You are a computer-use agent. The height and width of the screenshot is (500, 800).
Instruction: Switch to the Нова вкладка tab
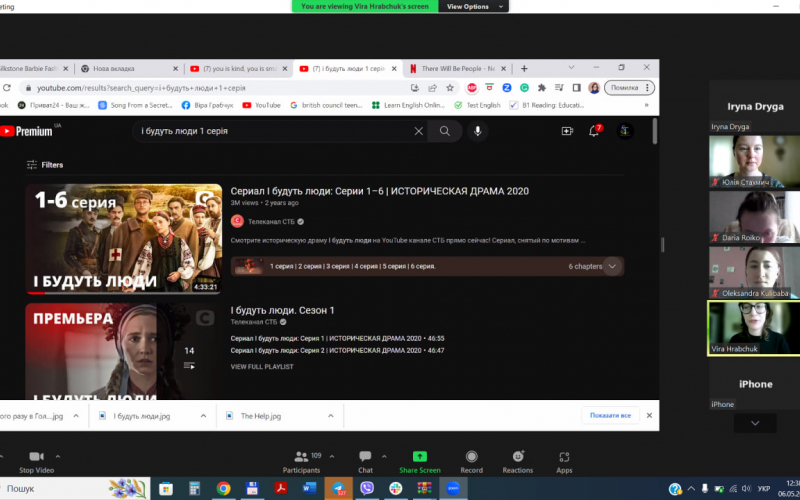coord(128,68)
